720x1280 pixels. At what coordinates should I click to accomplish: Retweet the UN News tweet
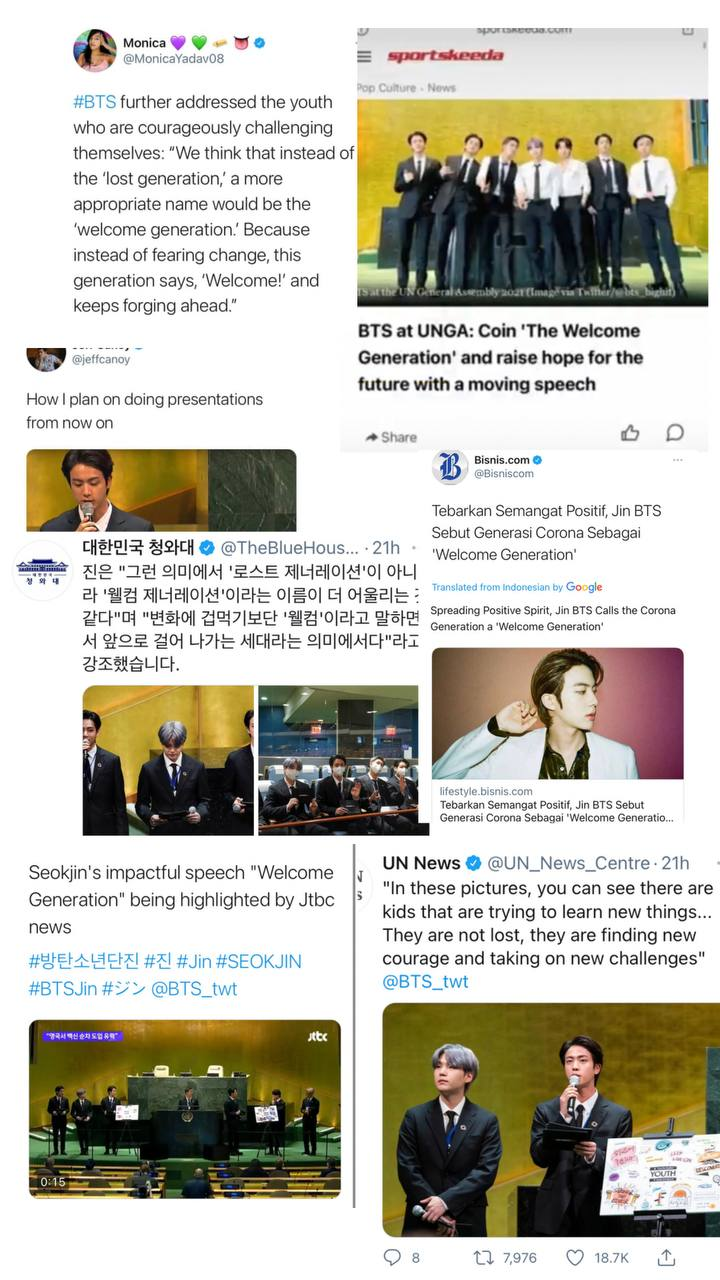click(x=483, y=1257)
